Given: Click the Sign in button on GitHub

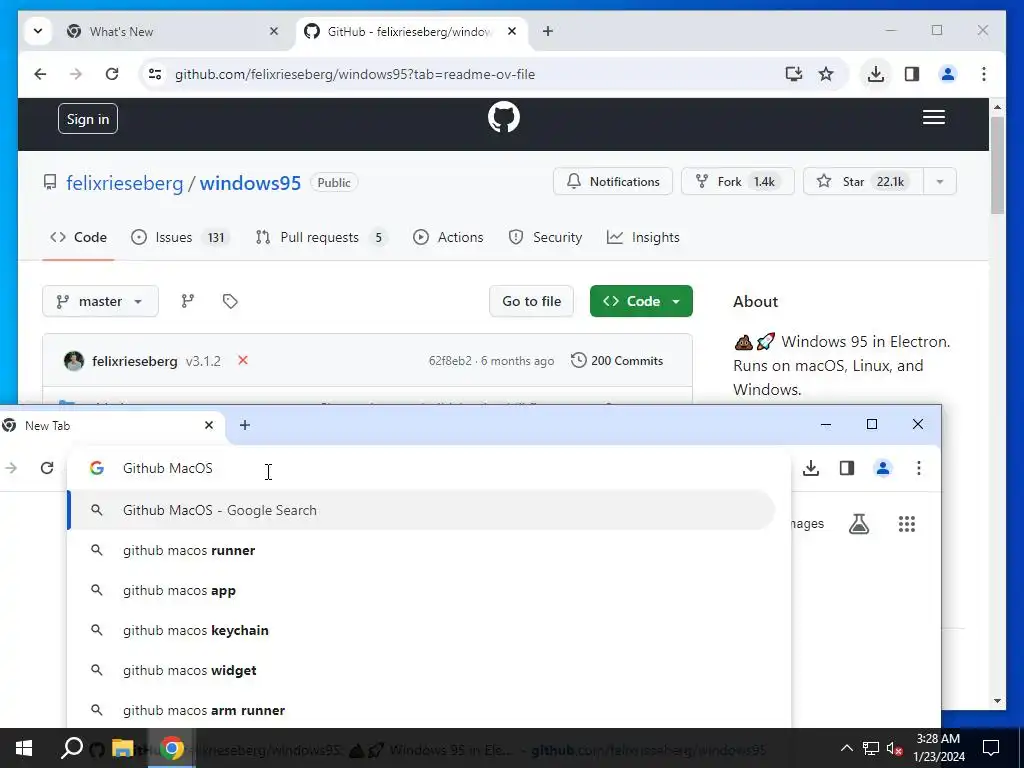Looking at the screenshot, I should (x=88, y=119).
